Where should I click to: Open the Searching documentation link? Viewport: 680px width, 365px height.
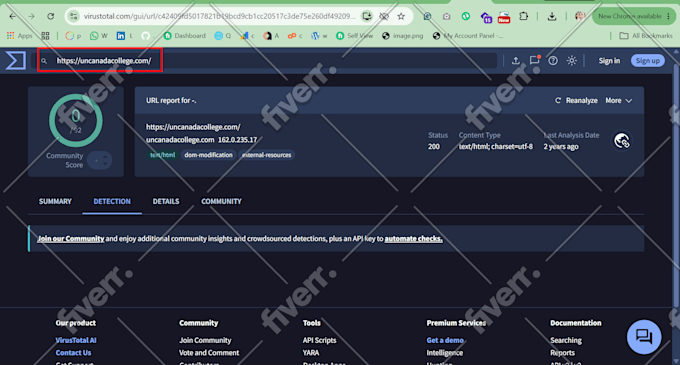[x=566, y=340]
